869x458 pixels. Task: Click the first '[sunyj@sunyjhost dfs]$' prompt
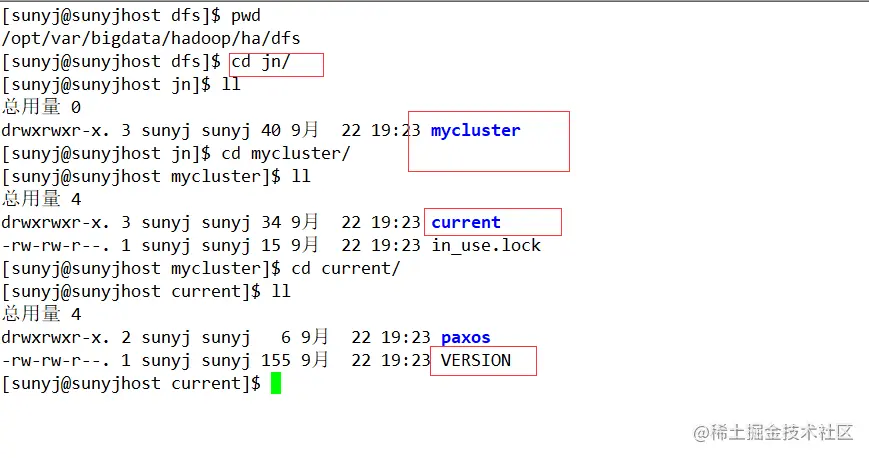click(111, 16)
